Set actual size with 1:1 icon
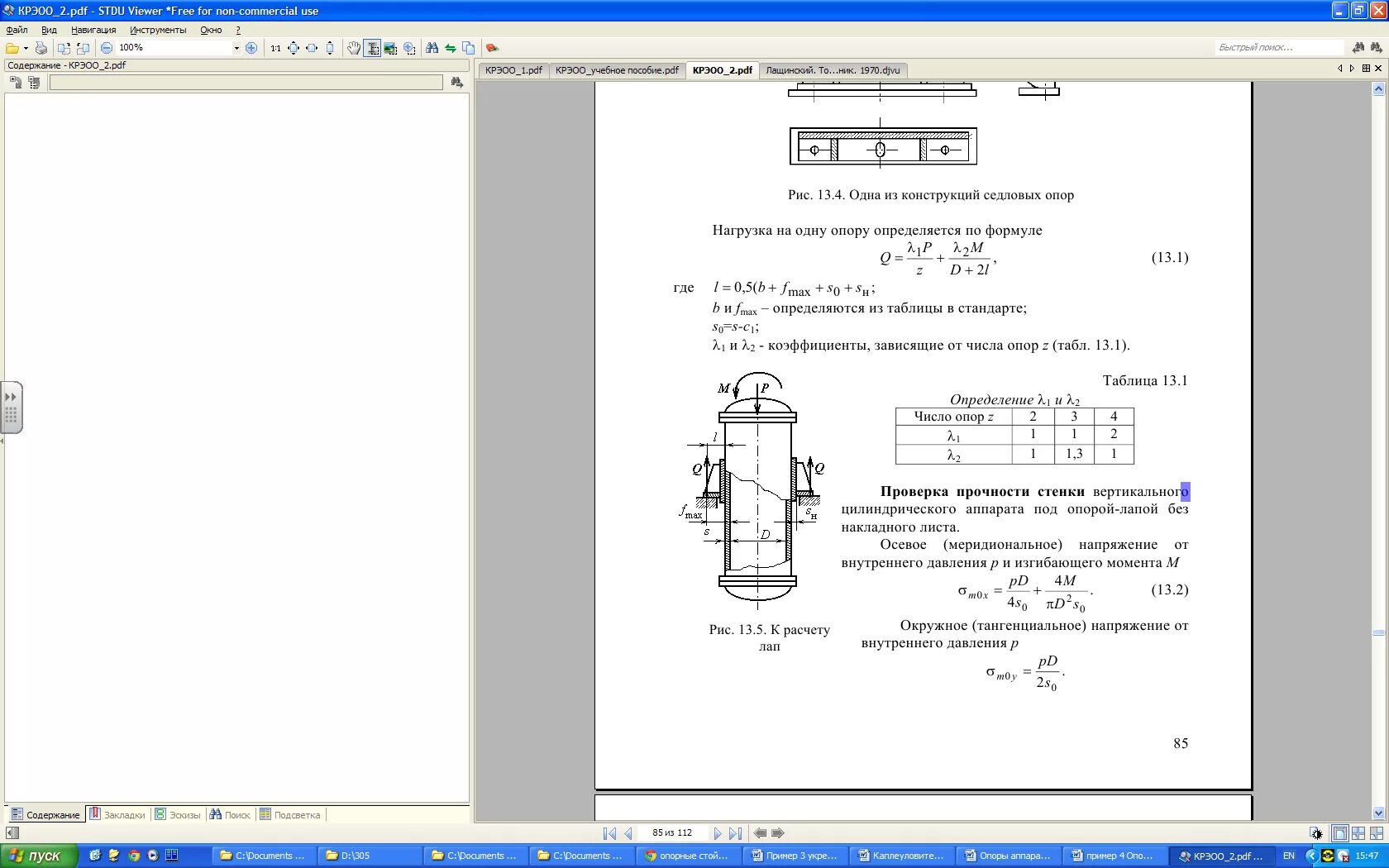This screenshot has height=868, width=1389. pyautogui.click(x=275, y=48)
